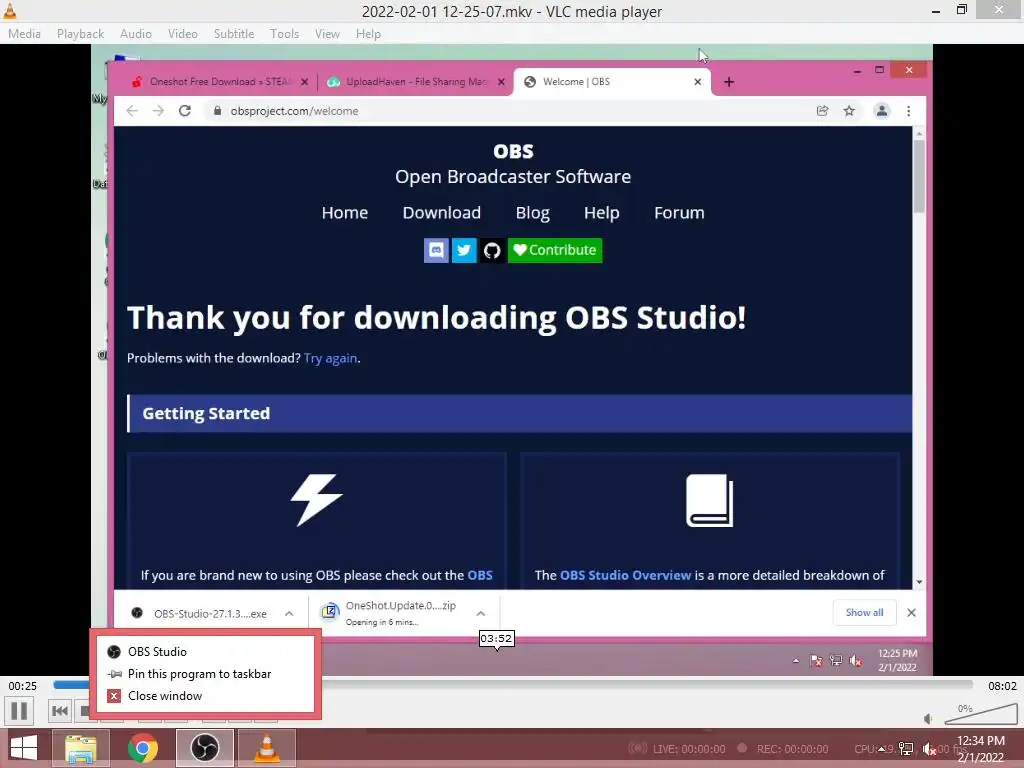1024x768 pixels.
Task: Click the previous media button in VLC
Action: pyautogui.click(x=59, y=711)
